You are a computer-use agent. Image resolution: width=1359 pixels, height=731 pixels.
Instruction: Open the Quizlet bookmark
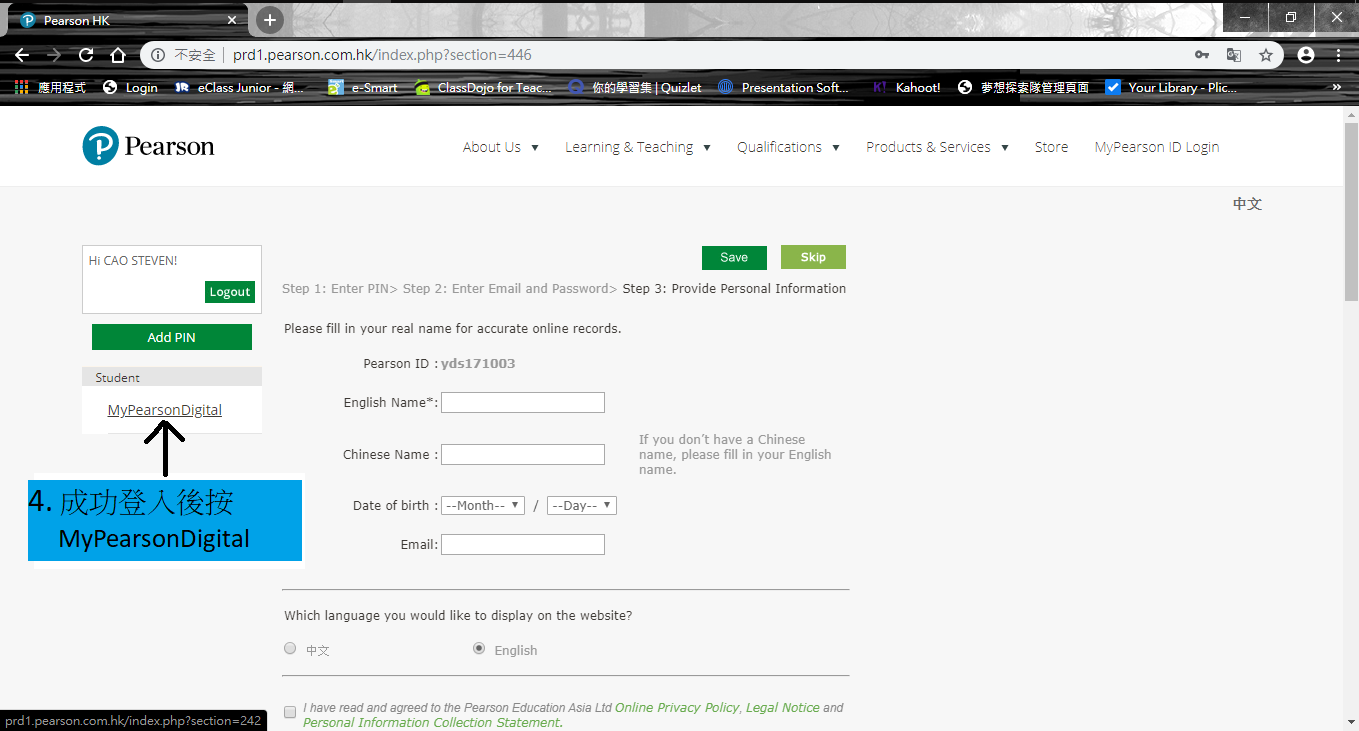click(x=635, y=87)
